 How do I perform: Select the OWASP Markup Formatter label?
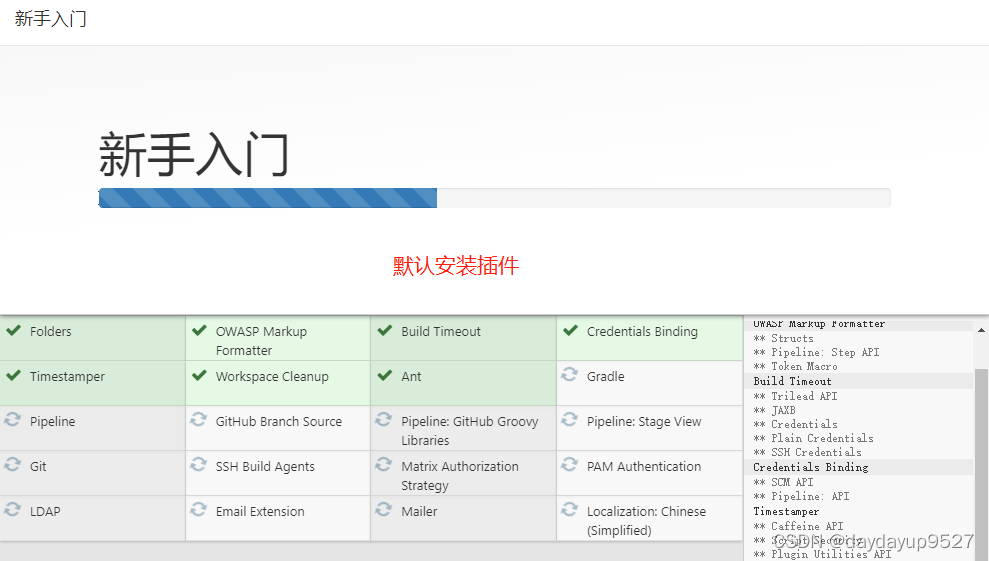pyautogui.click(x=261, y=341)
